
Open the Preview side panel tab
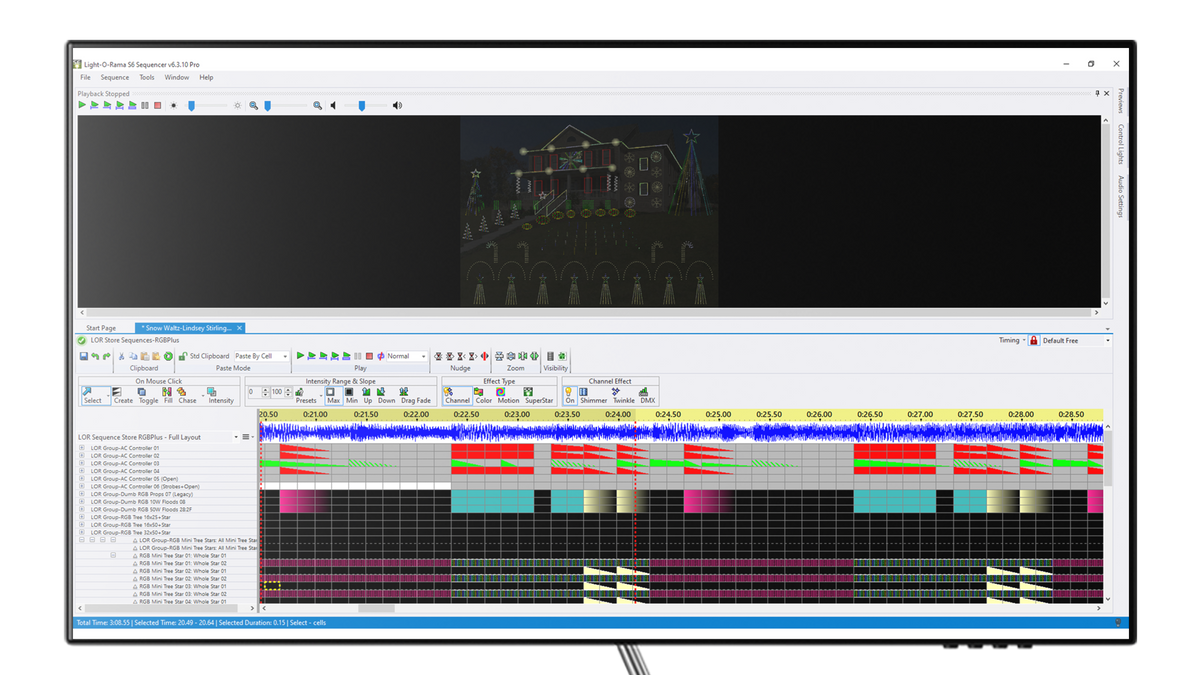pyautogui.click(x=1120, y=101)
